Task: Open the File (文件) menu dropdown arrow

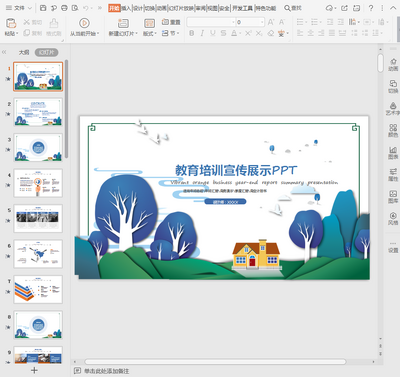Action: pos(29,8)
